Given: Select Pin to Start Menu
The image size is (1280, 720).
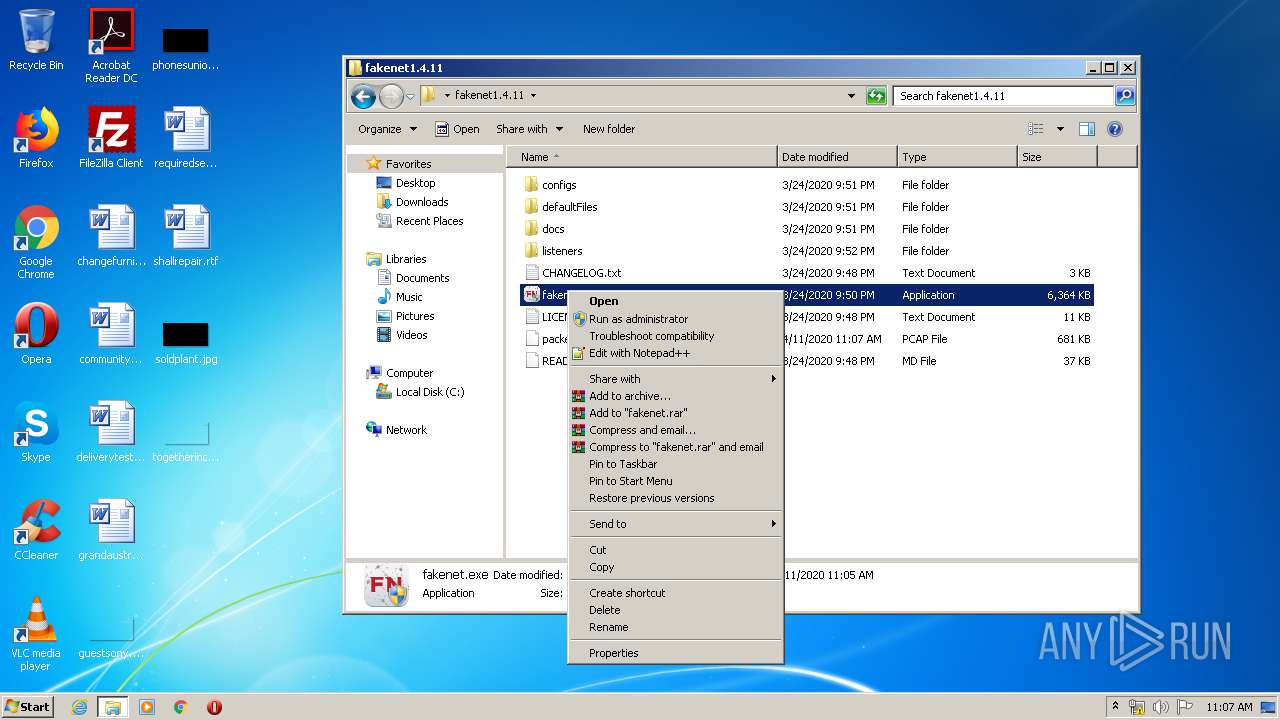Looking at the screenshot, I should tap(675, 481).
